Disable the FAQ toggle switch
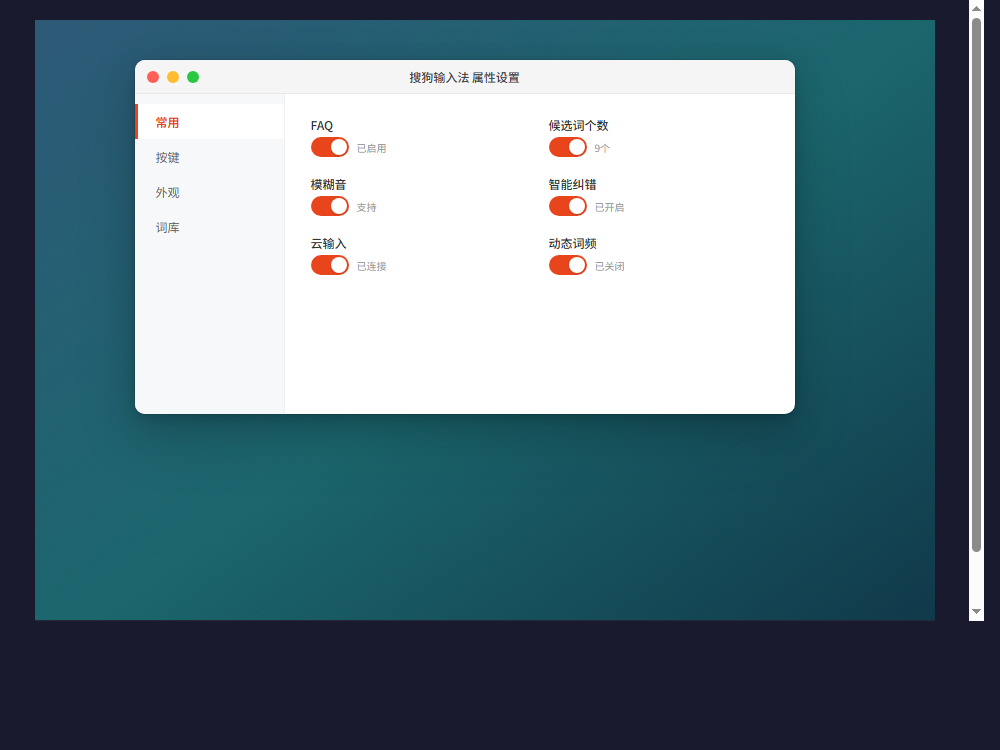 [x=330, y=147]
